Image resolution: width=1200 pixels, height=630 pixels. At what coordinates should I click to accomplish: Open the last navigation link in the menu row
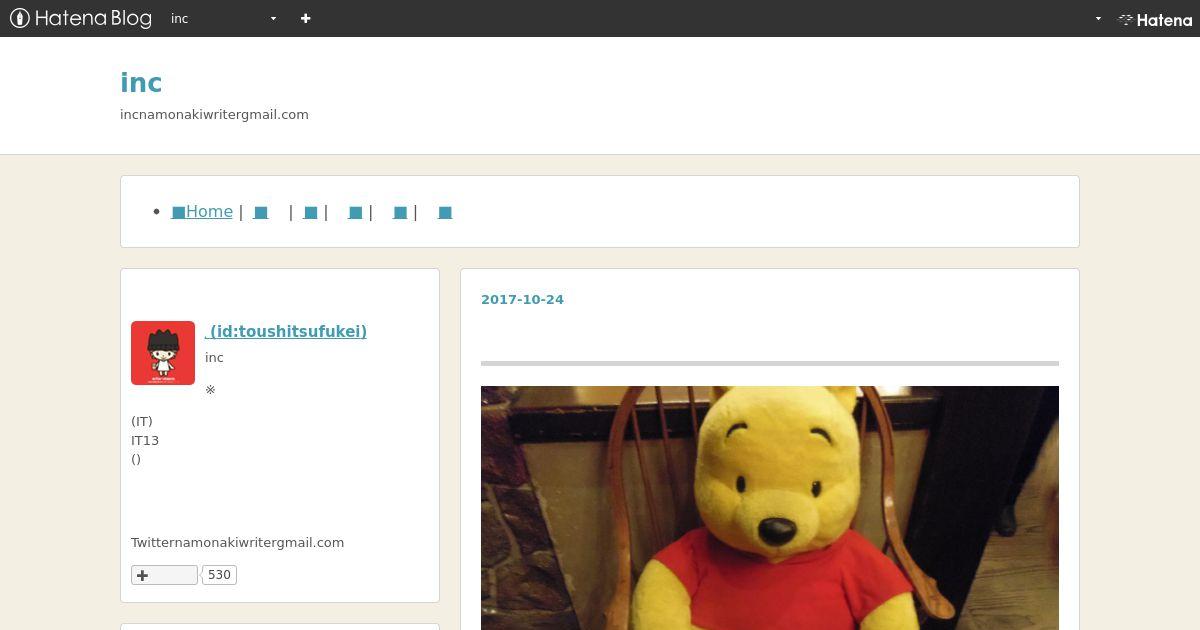click(445, 212)
